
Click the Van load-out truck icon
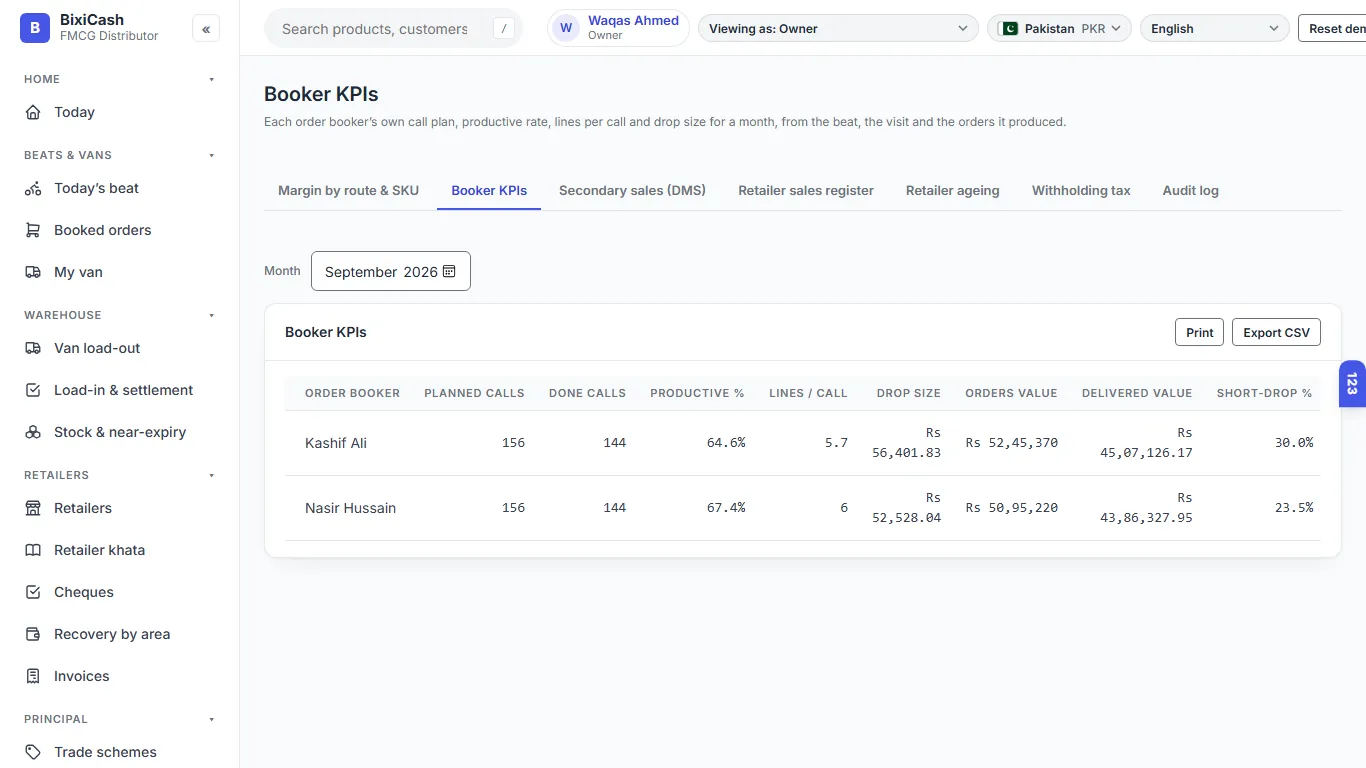(33, 348)
